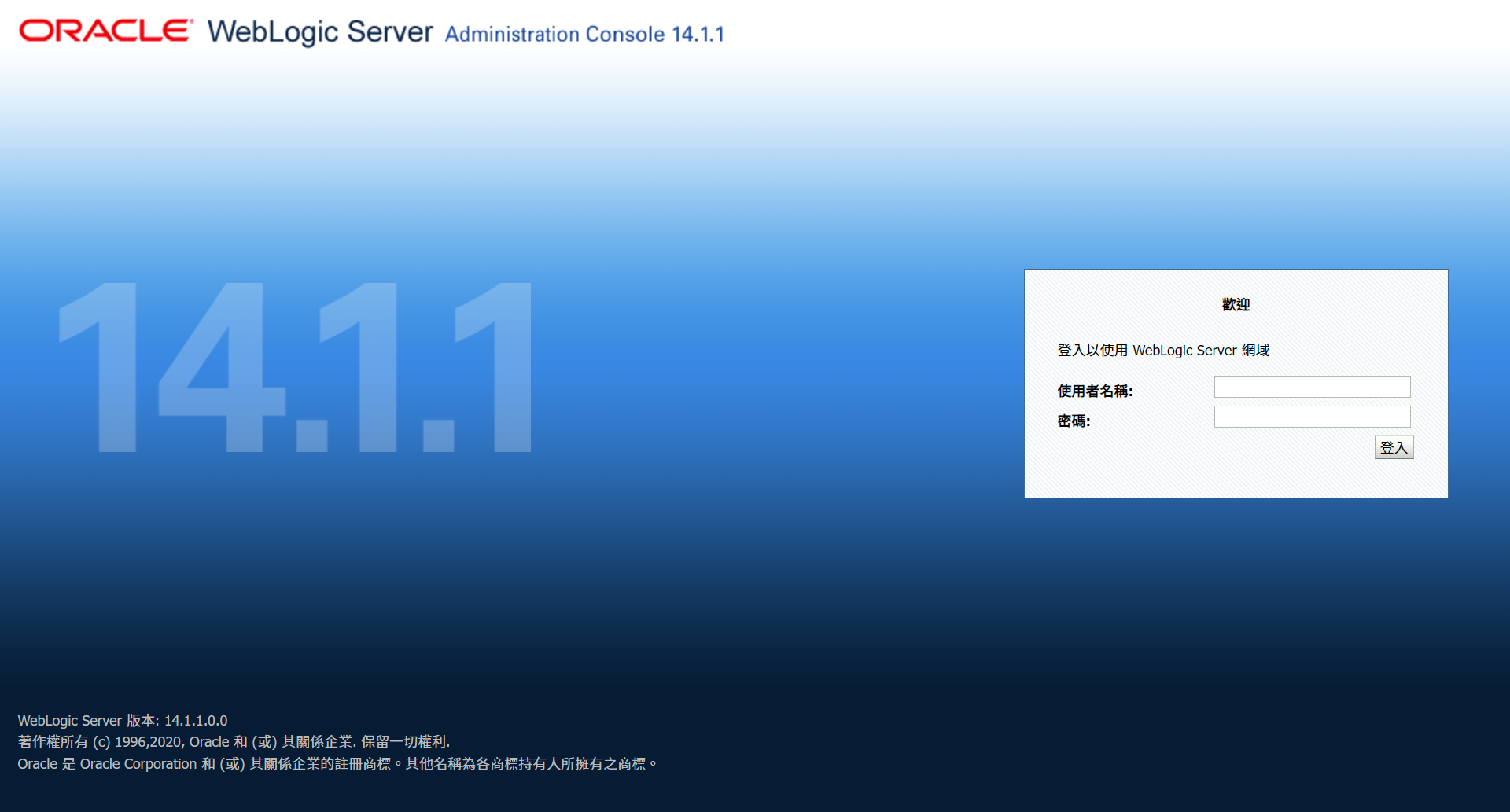Click the top white header bar
1510x812 pixels.
(x=1022, y=31)
